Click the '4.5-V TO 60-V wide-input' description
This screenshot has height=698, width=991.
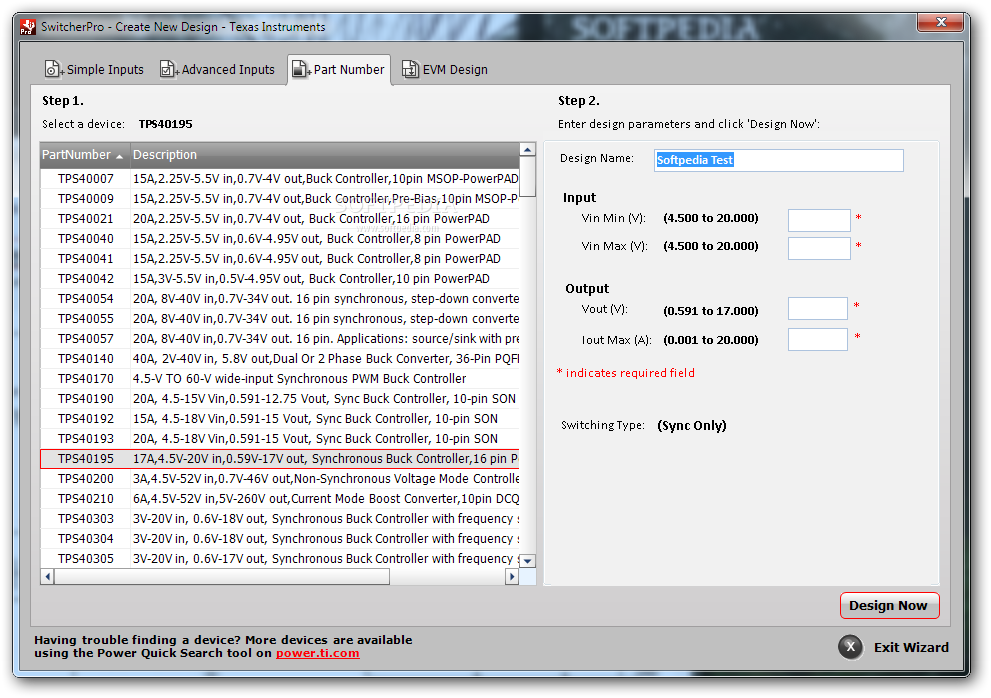[300, 379]
